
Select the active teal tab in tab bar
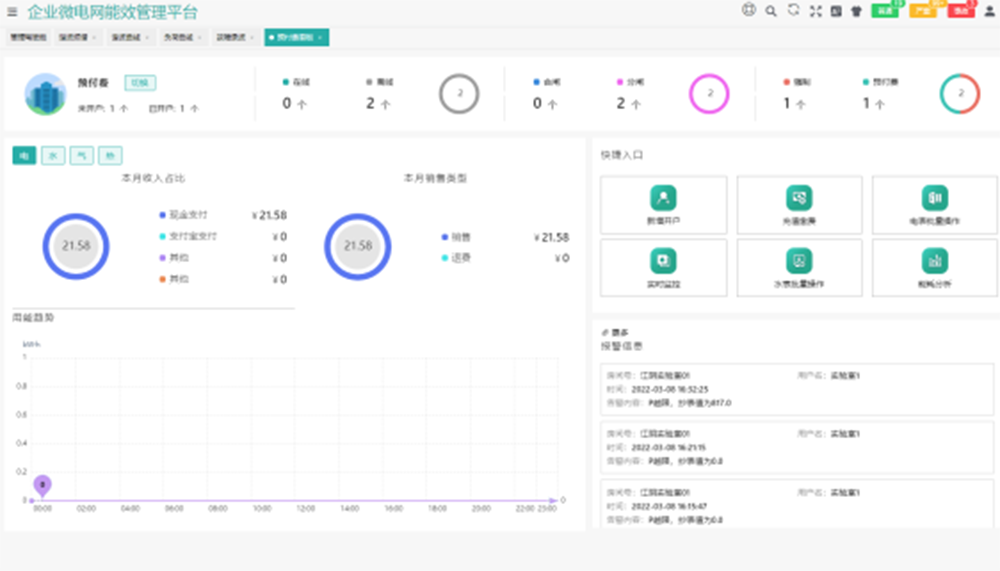point(296,37)
